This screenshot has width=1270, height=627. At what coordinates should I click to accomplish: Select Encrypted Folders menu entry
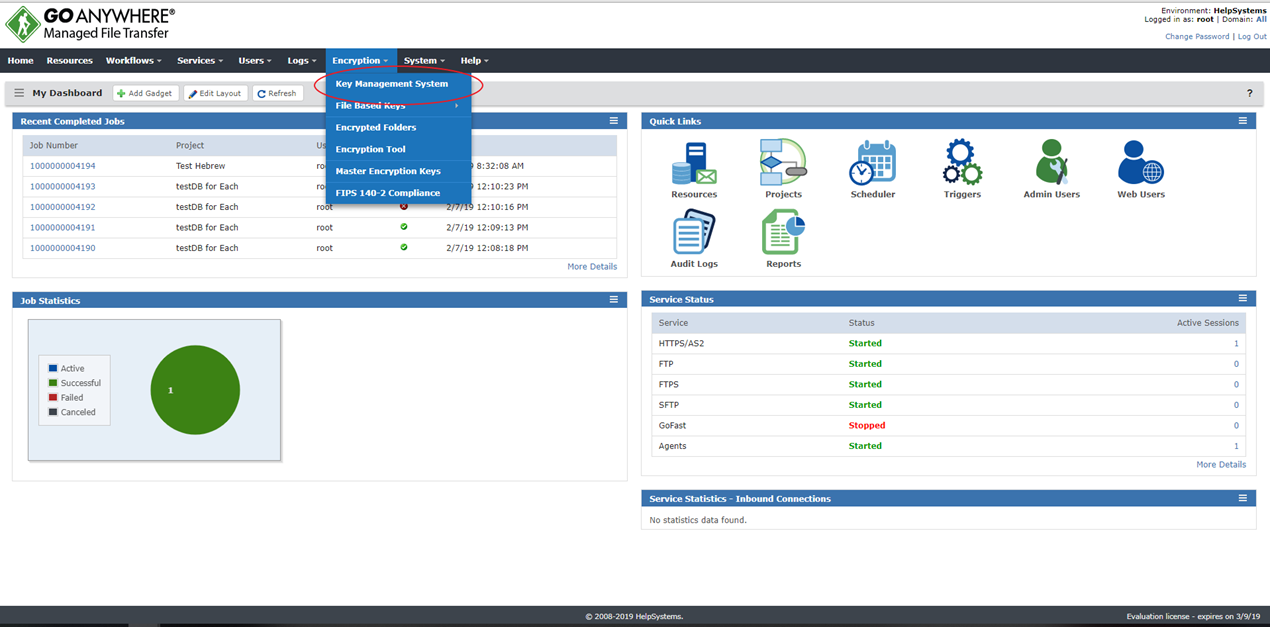pos(398,128)
